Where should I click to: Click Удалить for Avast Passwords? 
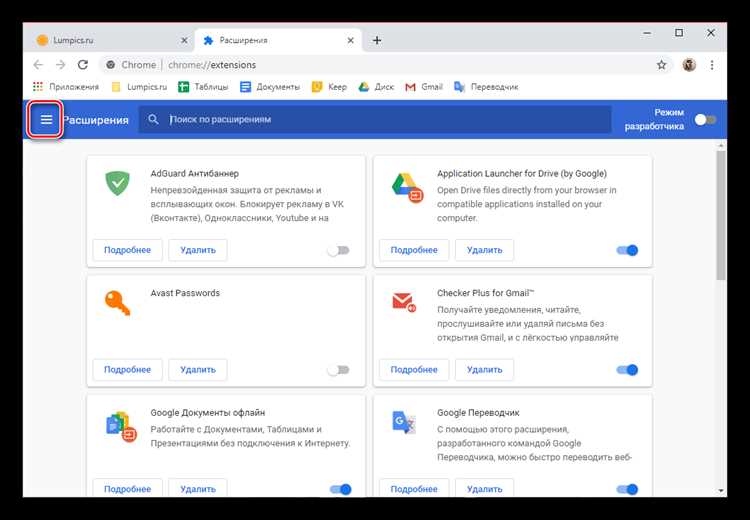coord(198,370)
